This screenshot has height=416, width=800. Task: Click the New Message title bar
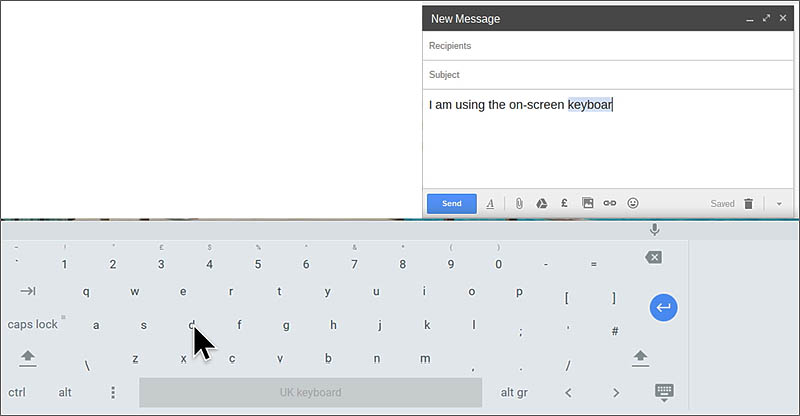608,18
